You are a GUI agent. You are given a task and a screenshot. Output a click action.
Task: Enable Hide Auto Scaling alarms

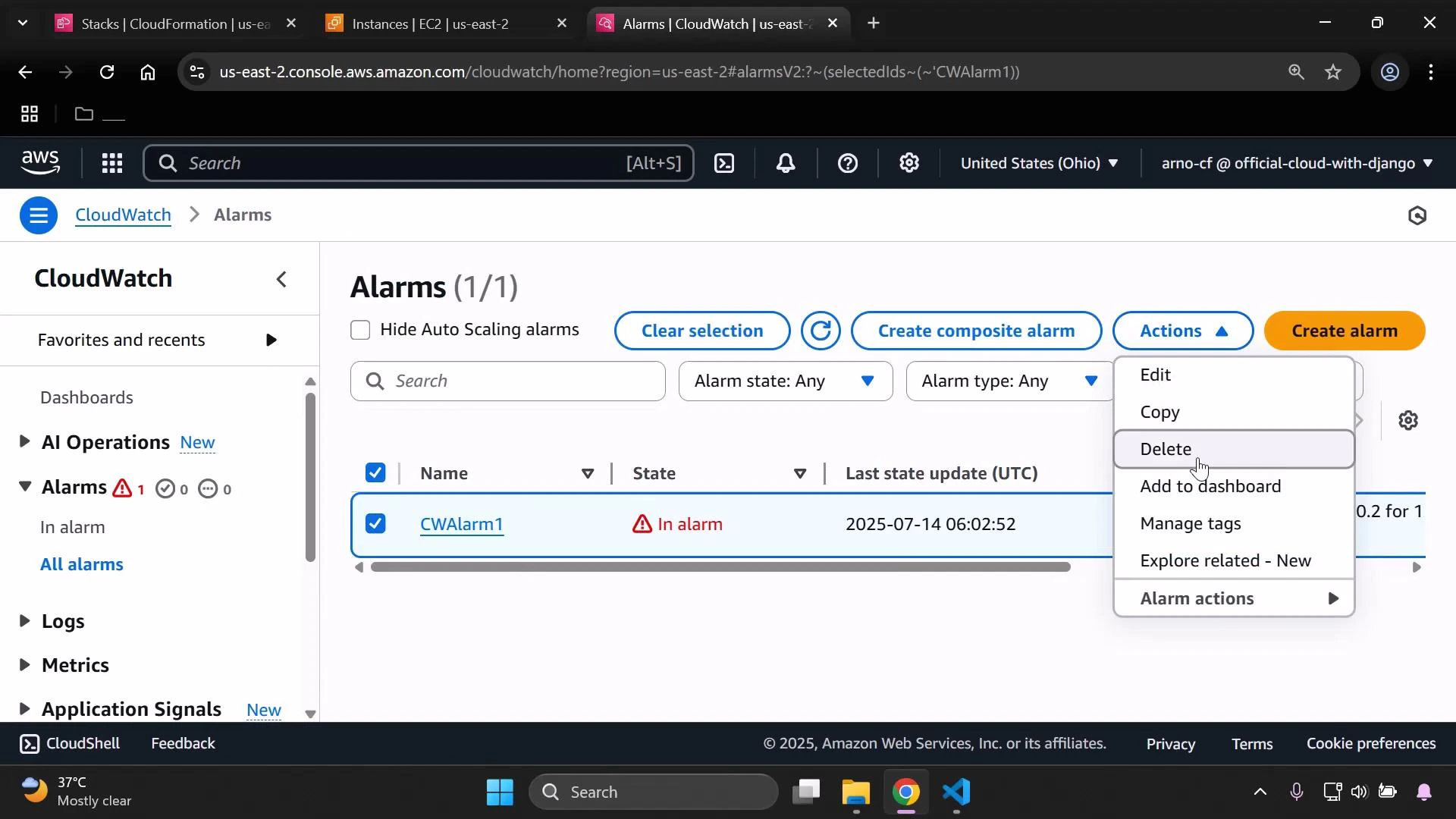pos(360,330)
